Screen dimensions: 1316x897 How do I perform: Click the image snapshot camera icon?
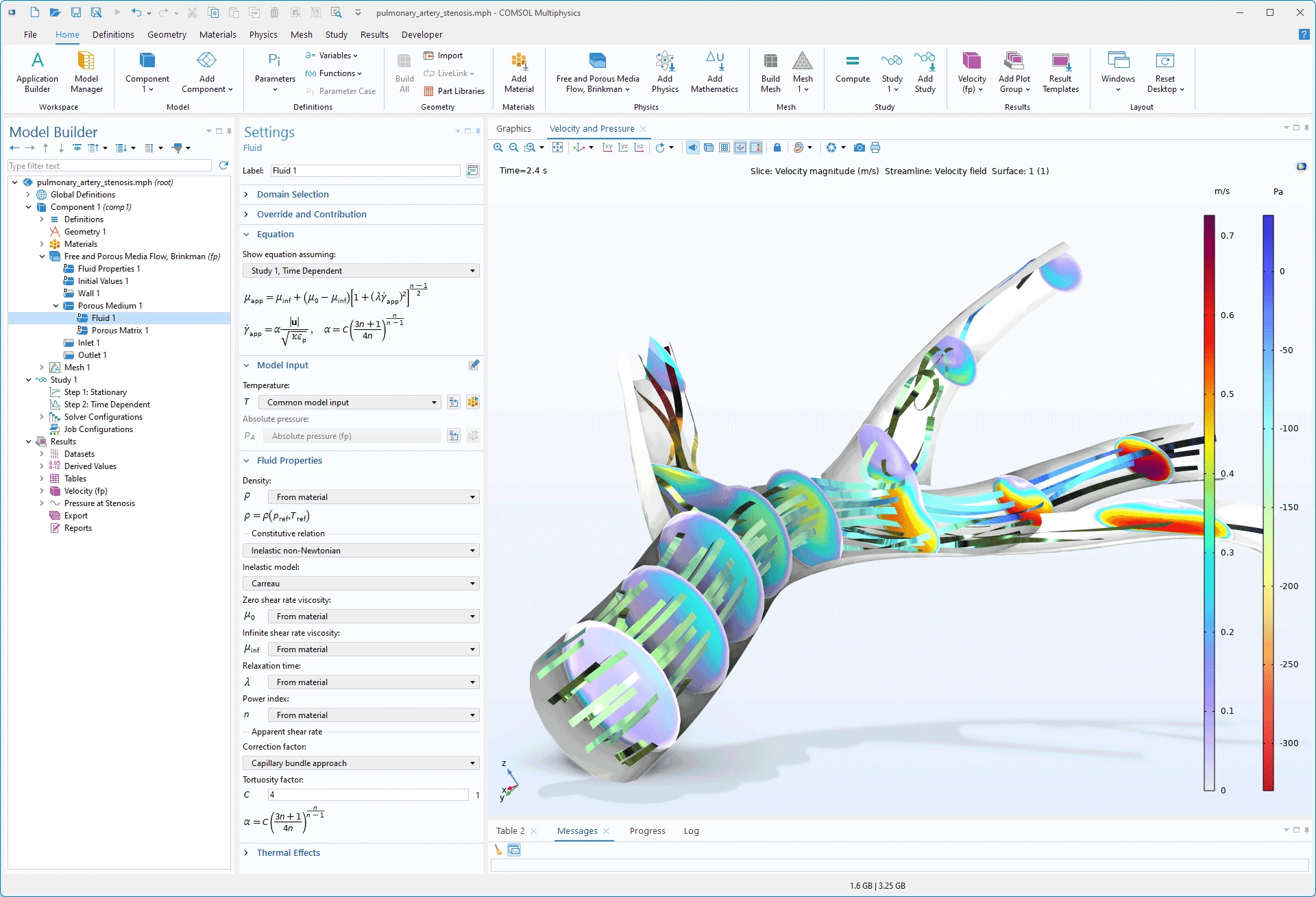[859, 147]
